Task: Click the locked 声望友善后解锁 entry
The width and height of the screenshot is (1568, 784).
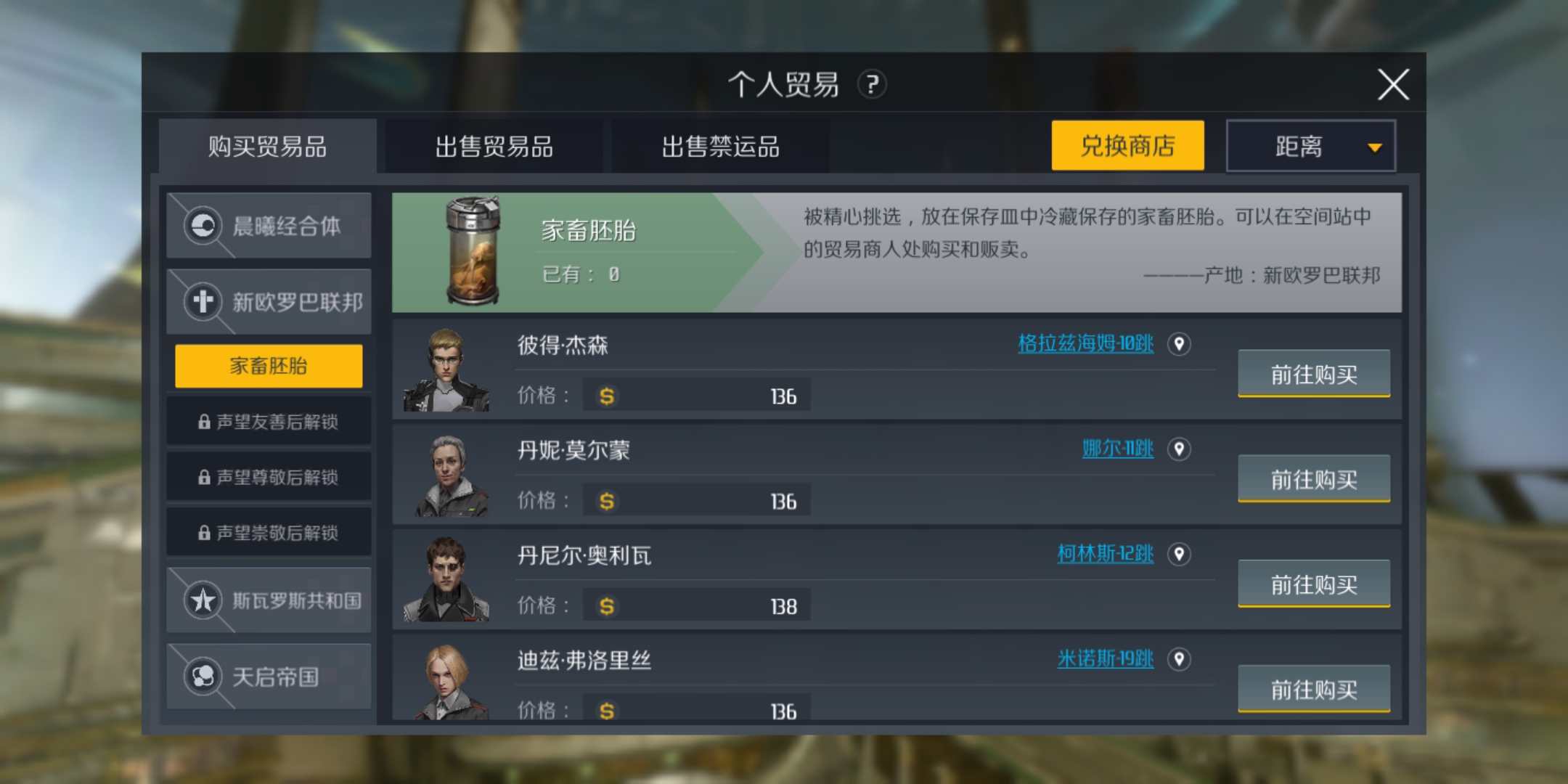Action: point(269,421)
